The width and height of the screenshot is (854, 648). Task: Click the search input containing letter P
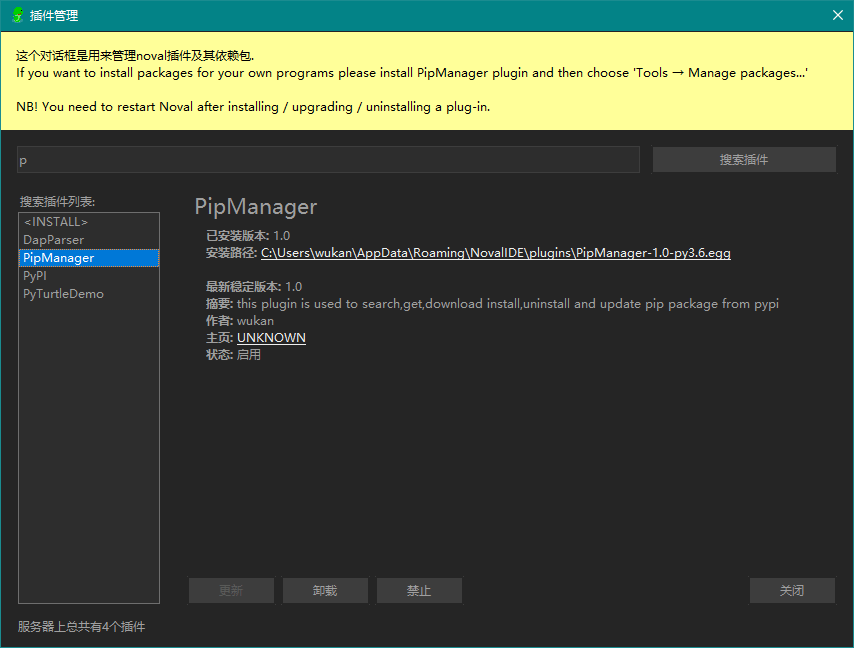point(330,159)
